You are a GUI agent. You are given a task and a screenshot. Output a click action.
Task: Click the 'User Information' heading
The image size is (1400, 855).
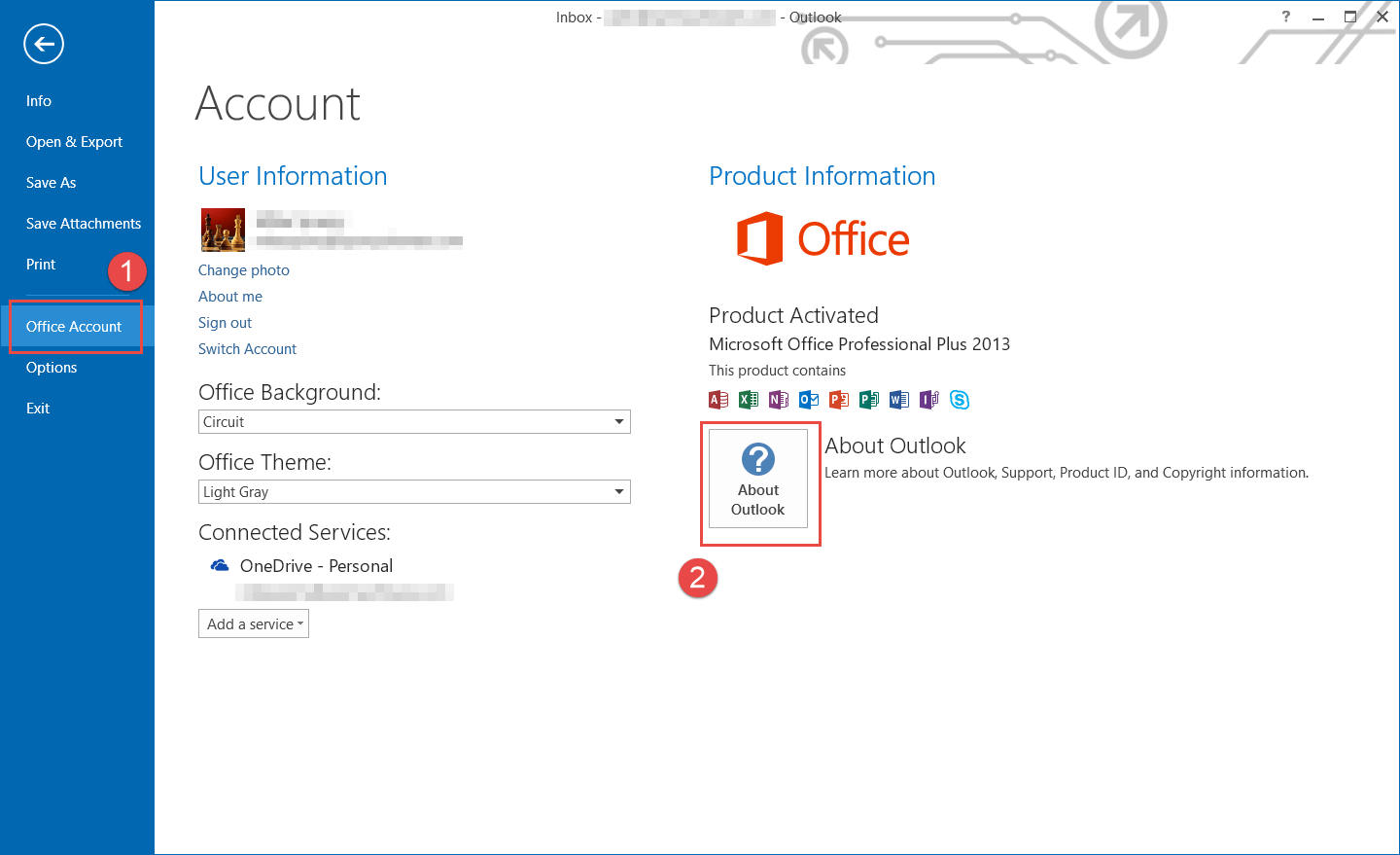pos(293,176)
